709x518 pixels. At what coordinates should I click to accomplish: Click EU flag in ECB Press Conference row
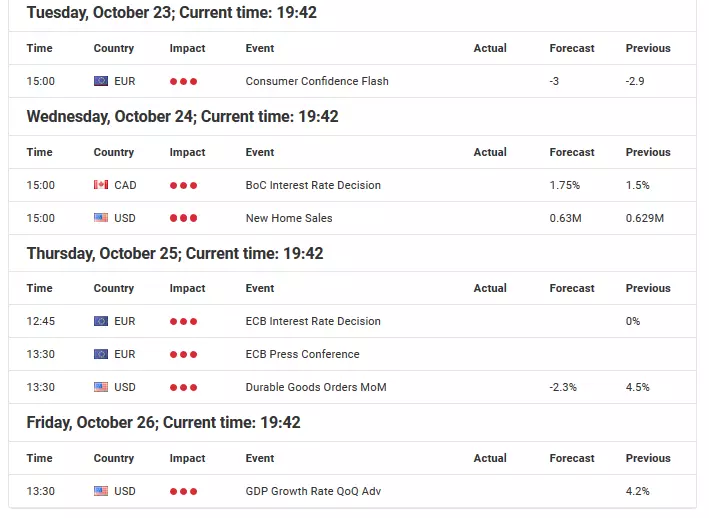click(101, 354)
